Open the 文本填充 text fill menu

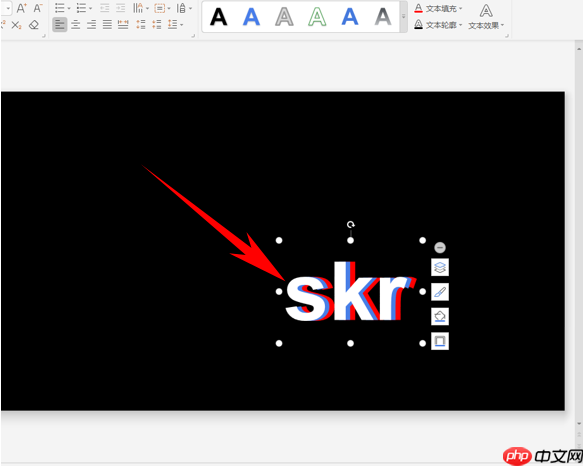pyautogui.click(x=438, y=8)
